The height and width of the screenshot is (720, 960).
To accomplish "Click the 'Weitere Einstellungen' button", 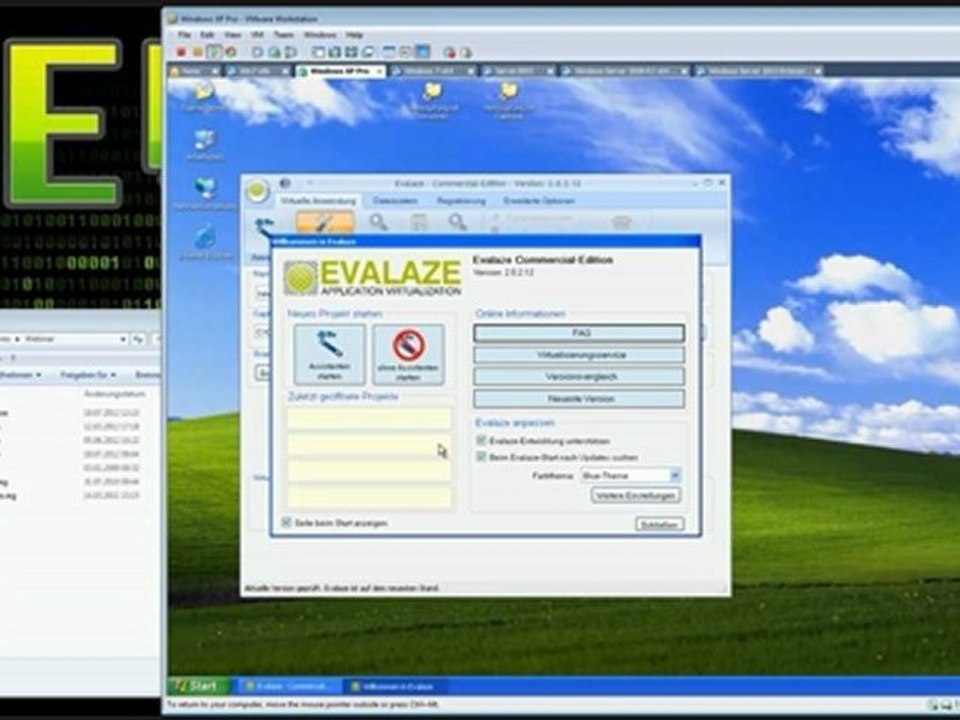I will click(x=636, y=495).
